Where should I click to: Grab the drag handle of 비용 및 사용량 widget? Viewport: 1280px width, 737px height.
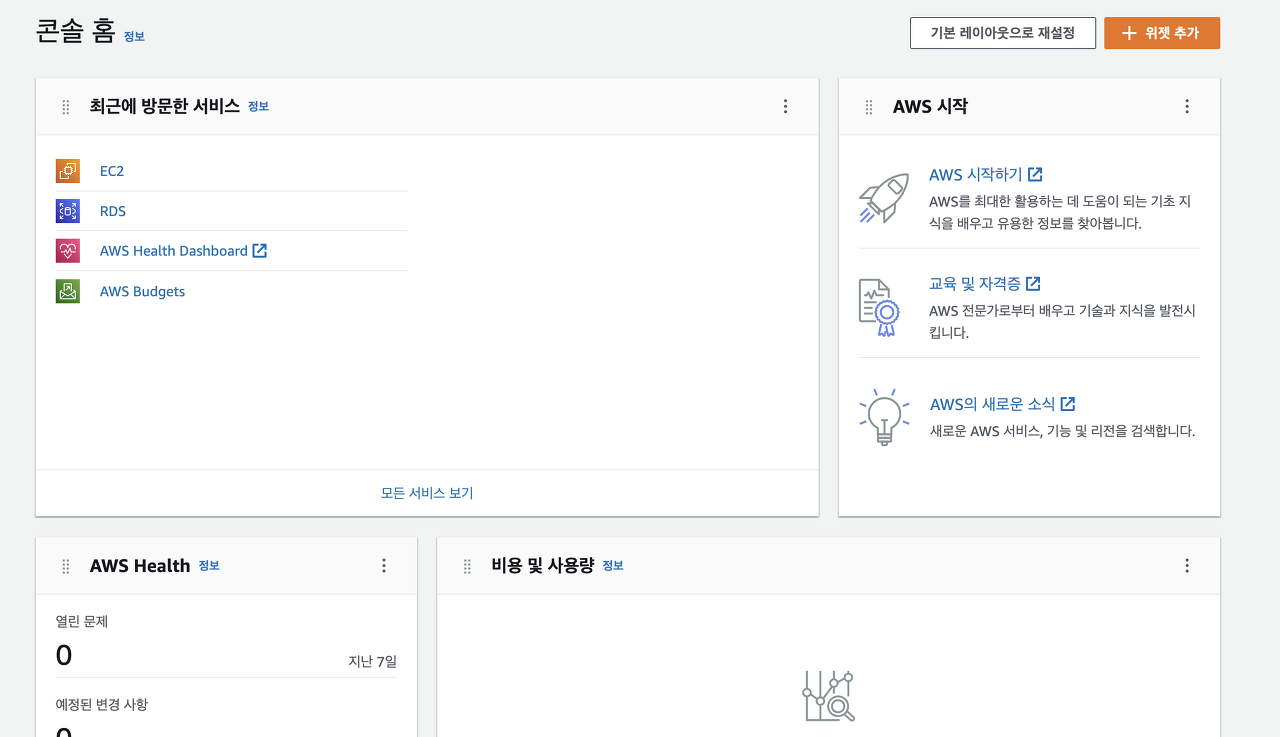[467, 566]
